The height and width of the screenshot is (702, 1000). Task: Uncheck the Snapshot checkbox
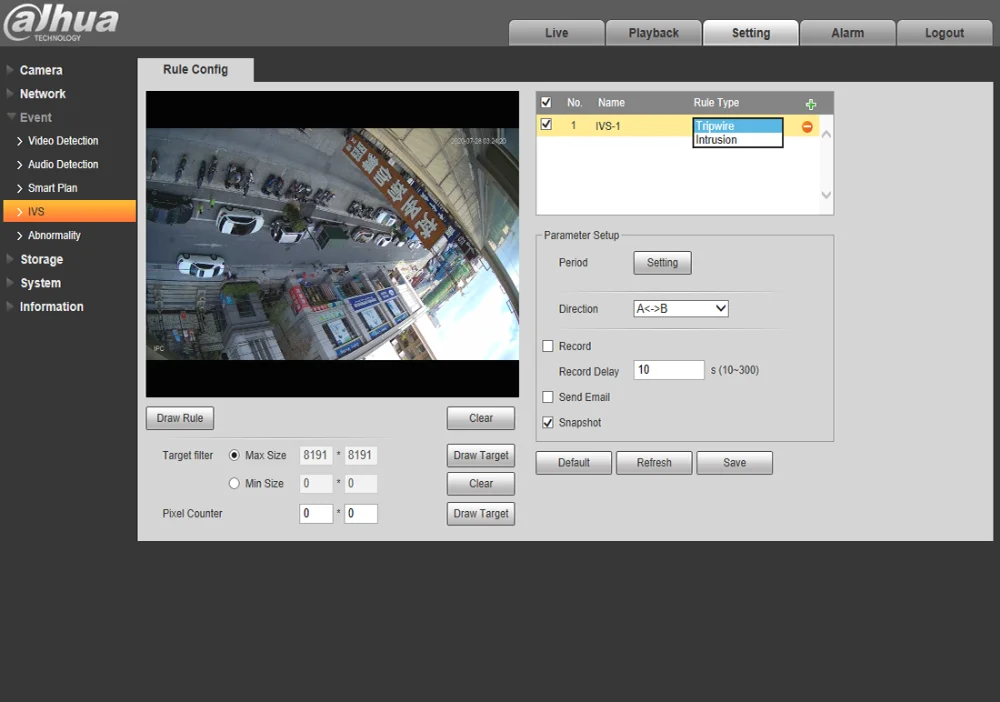click(x=548, y=423)
